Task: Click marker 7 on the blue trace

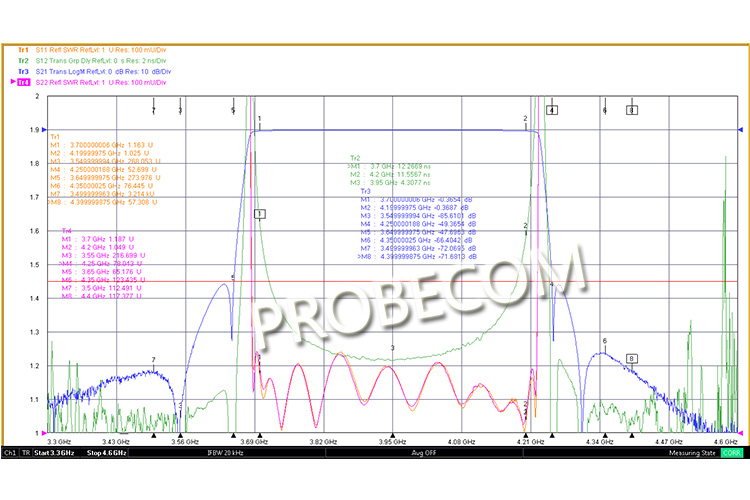Action: (153, 360)
